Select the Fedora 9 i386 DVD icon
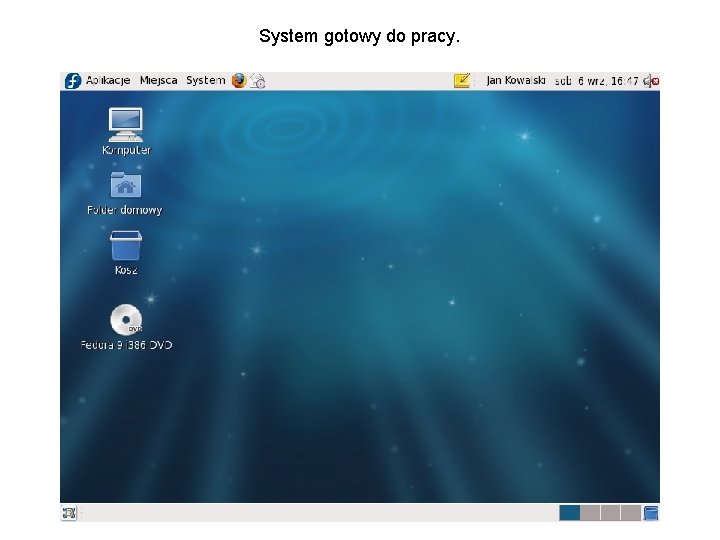Viewport: 720px width, 540px height. [126, 320]
